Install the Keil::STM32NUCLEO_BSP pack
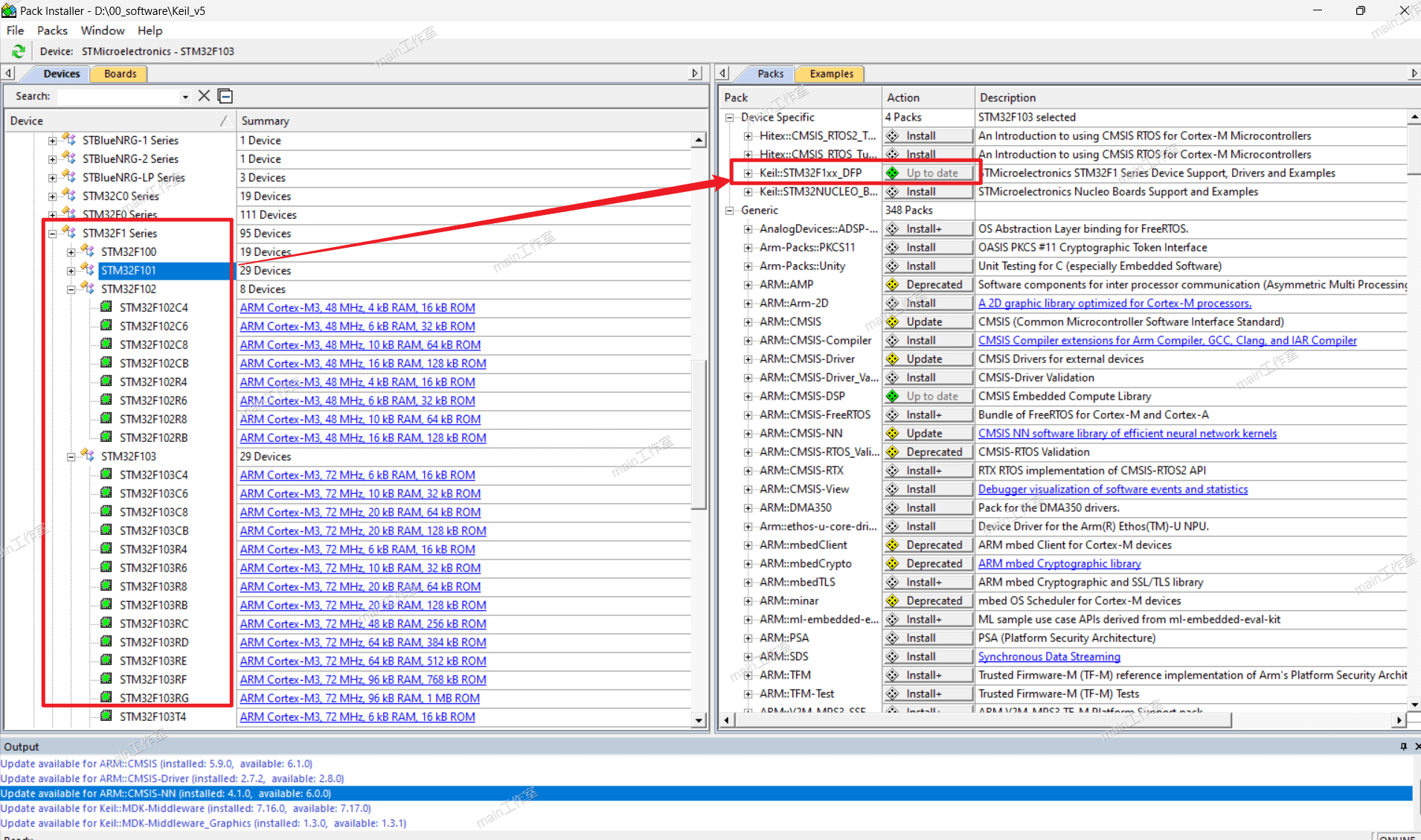Screen dimensions: 1421x840 tap(928, 191)
